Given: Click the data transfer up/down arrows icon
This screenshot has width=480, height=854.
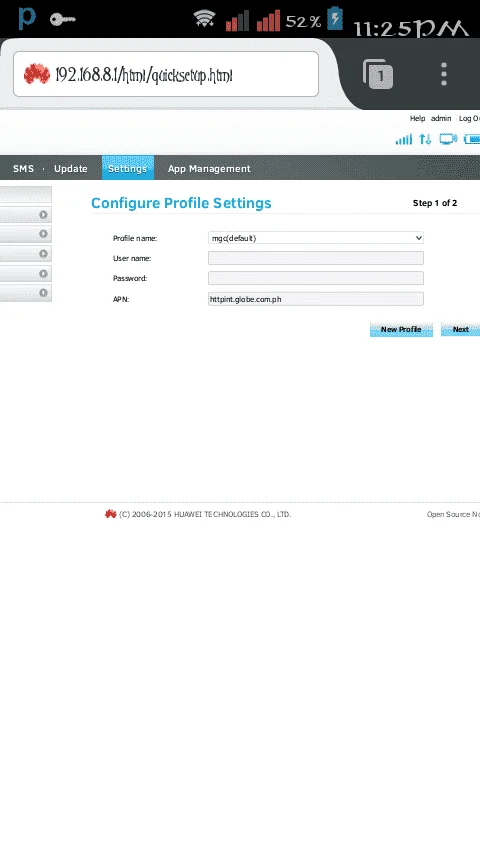Looking at the screenshot, I should click(425, 139).
